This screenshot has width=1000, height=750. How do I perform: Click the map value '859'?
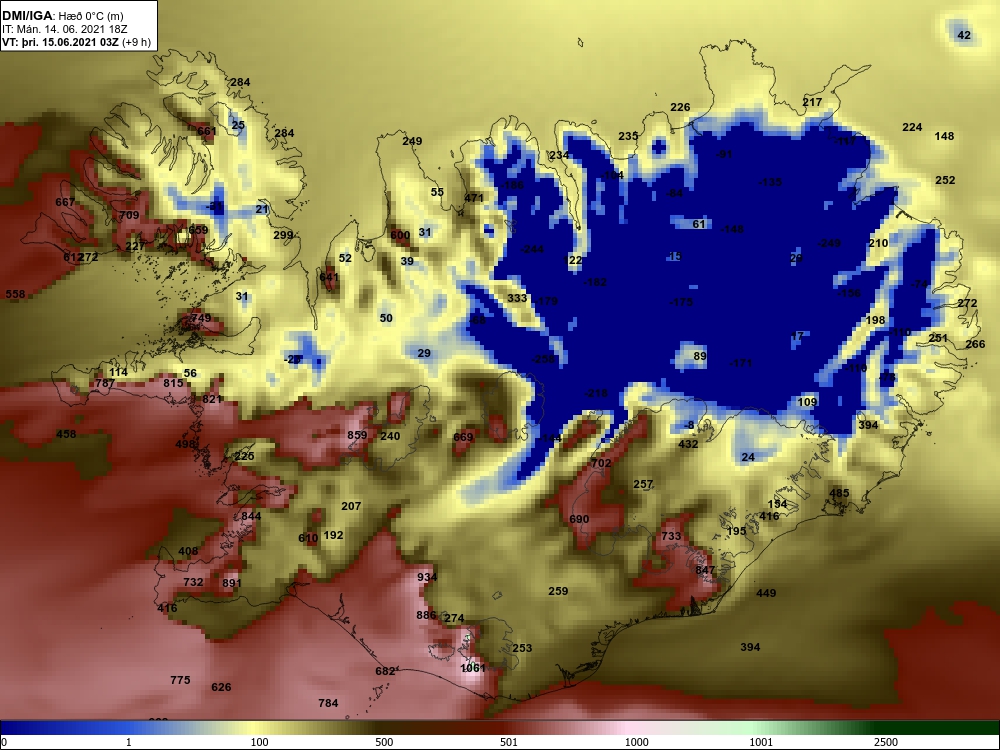coord(357,435)
